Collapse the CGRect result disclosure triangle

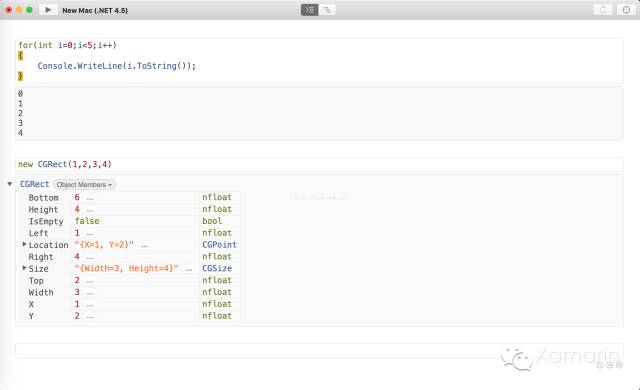pos(10,184)
